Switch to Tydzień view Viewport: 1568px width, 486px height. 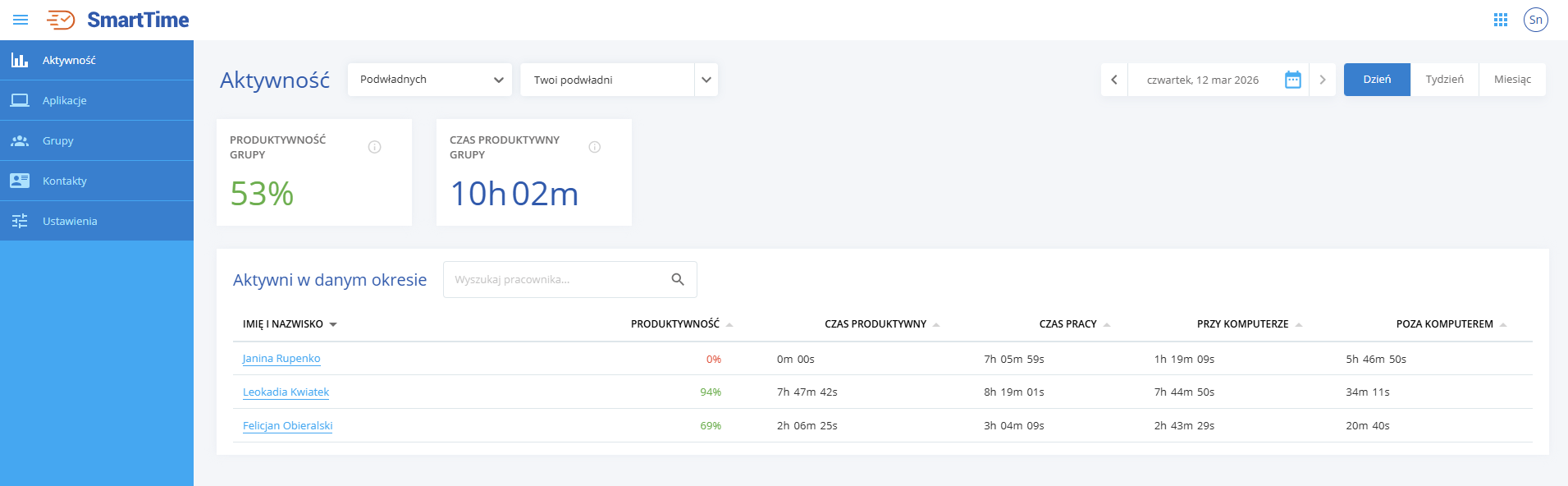tap(1444, 80)
